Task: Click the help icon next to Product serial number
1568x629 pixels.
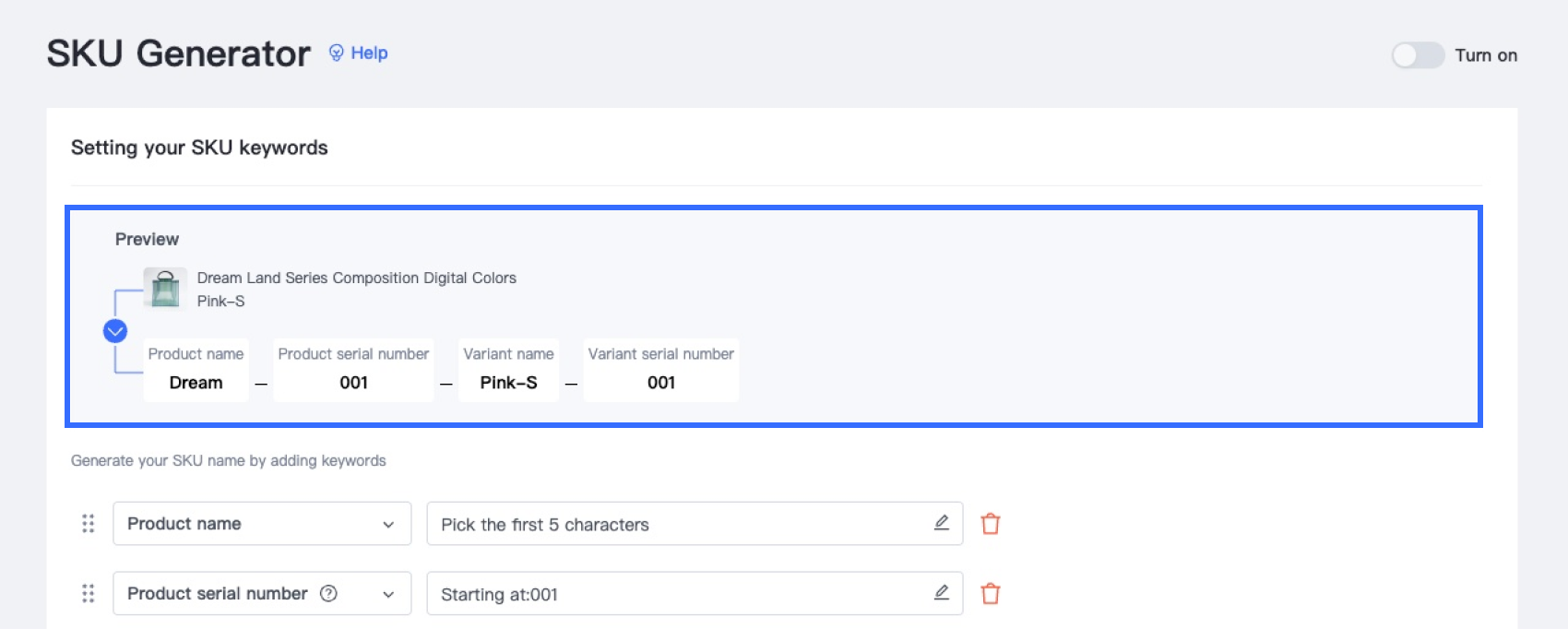Action: pos(328,594)
